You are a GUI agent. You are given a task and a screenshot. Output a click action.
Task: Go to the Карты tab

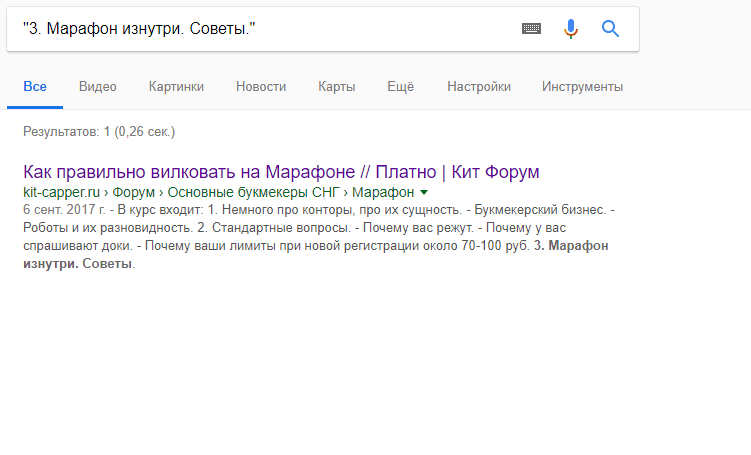336,87
